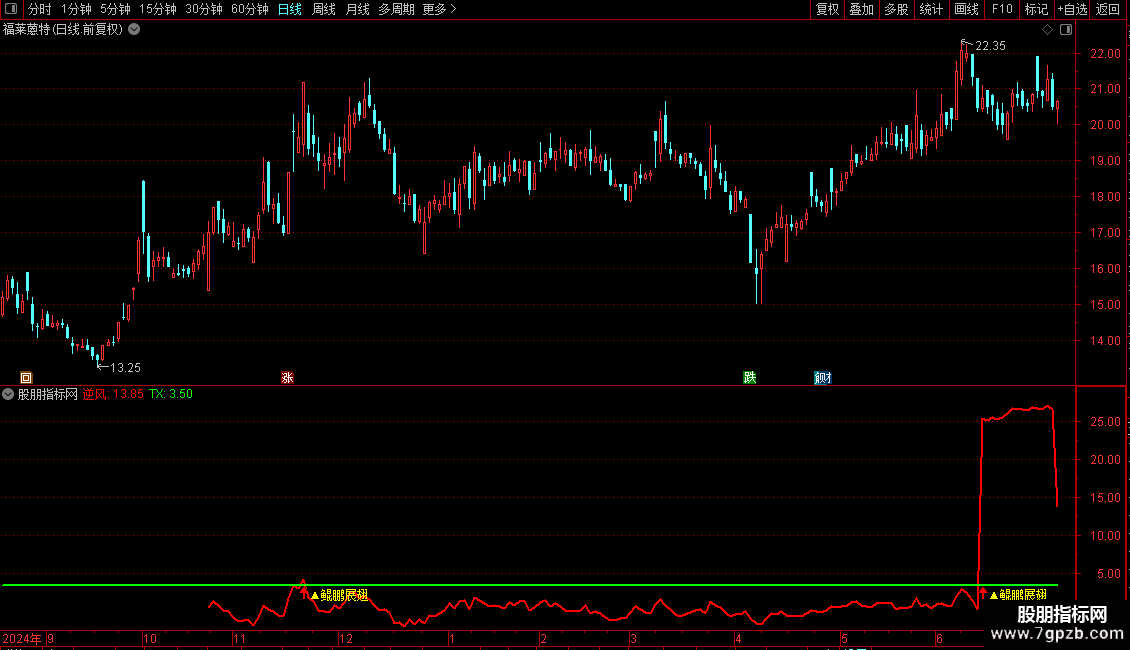
Task: Open F10 company information
Action: [1002, 9]
